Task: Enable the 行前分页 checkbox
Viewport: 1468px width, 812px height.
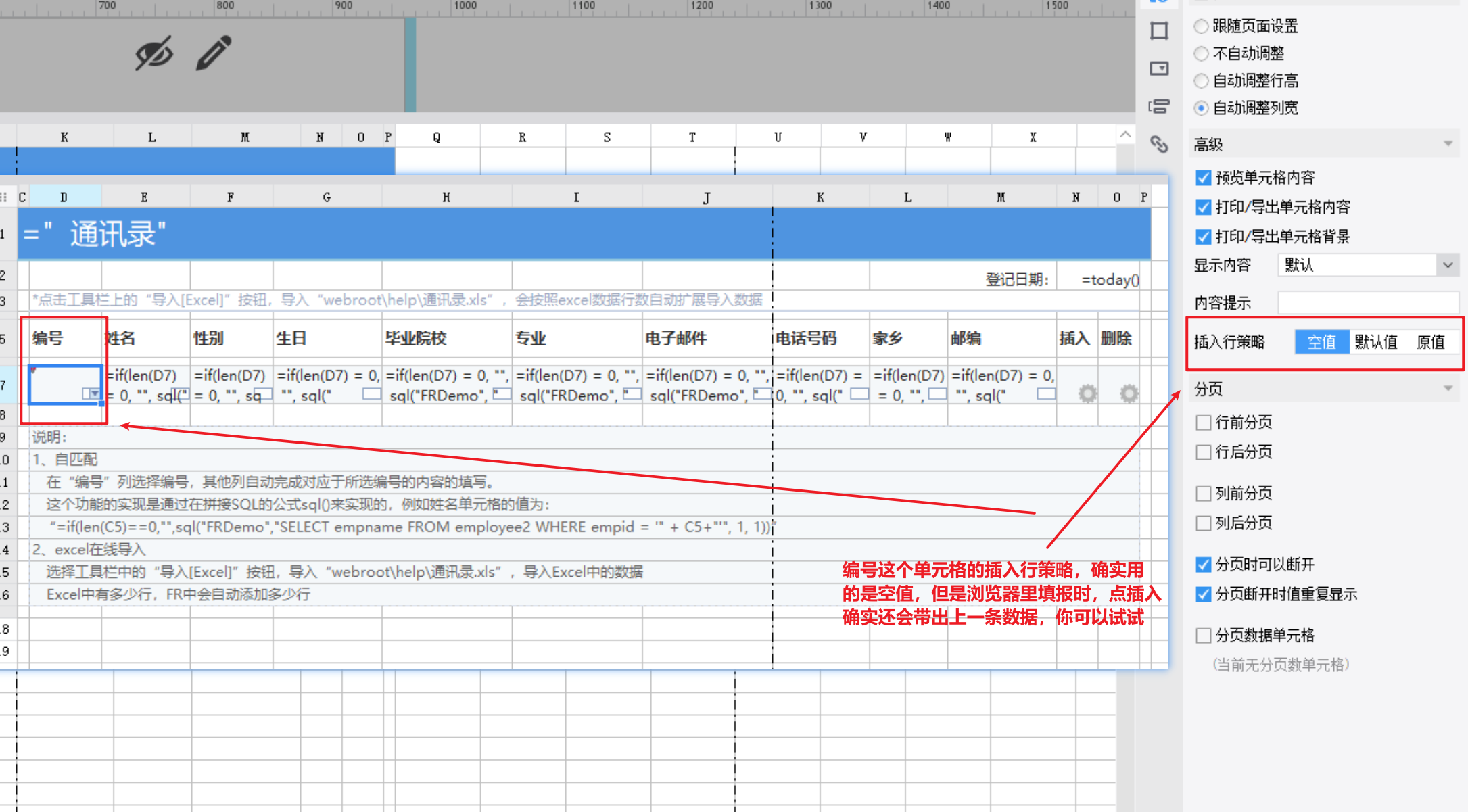Action: pos(1203,423)
